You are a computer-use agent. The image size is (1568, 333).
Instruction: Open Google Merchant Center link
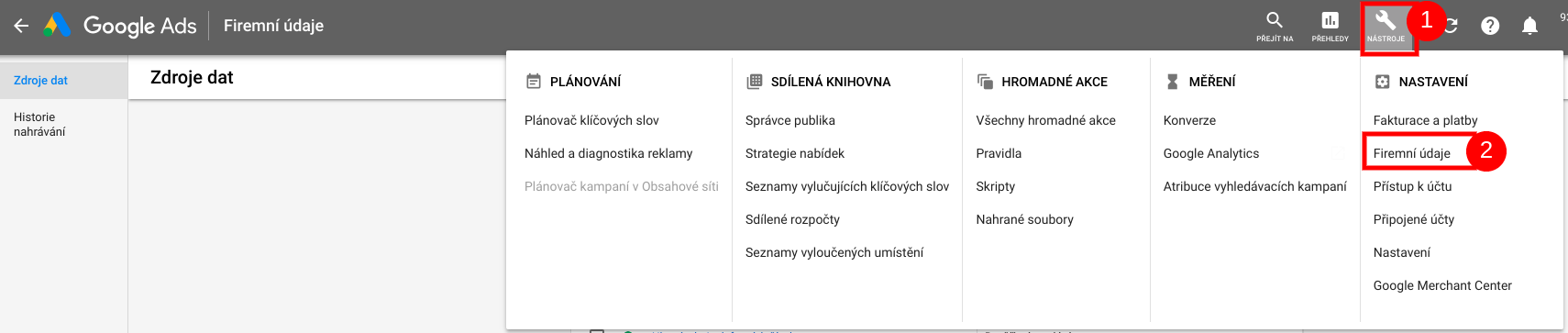coord(1442,285)
